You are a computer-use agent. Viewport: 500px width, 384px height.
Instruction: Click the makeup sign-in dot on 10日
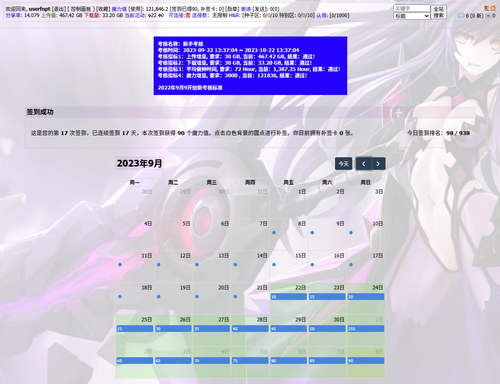point(351,233)
